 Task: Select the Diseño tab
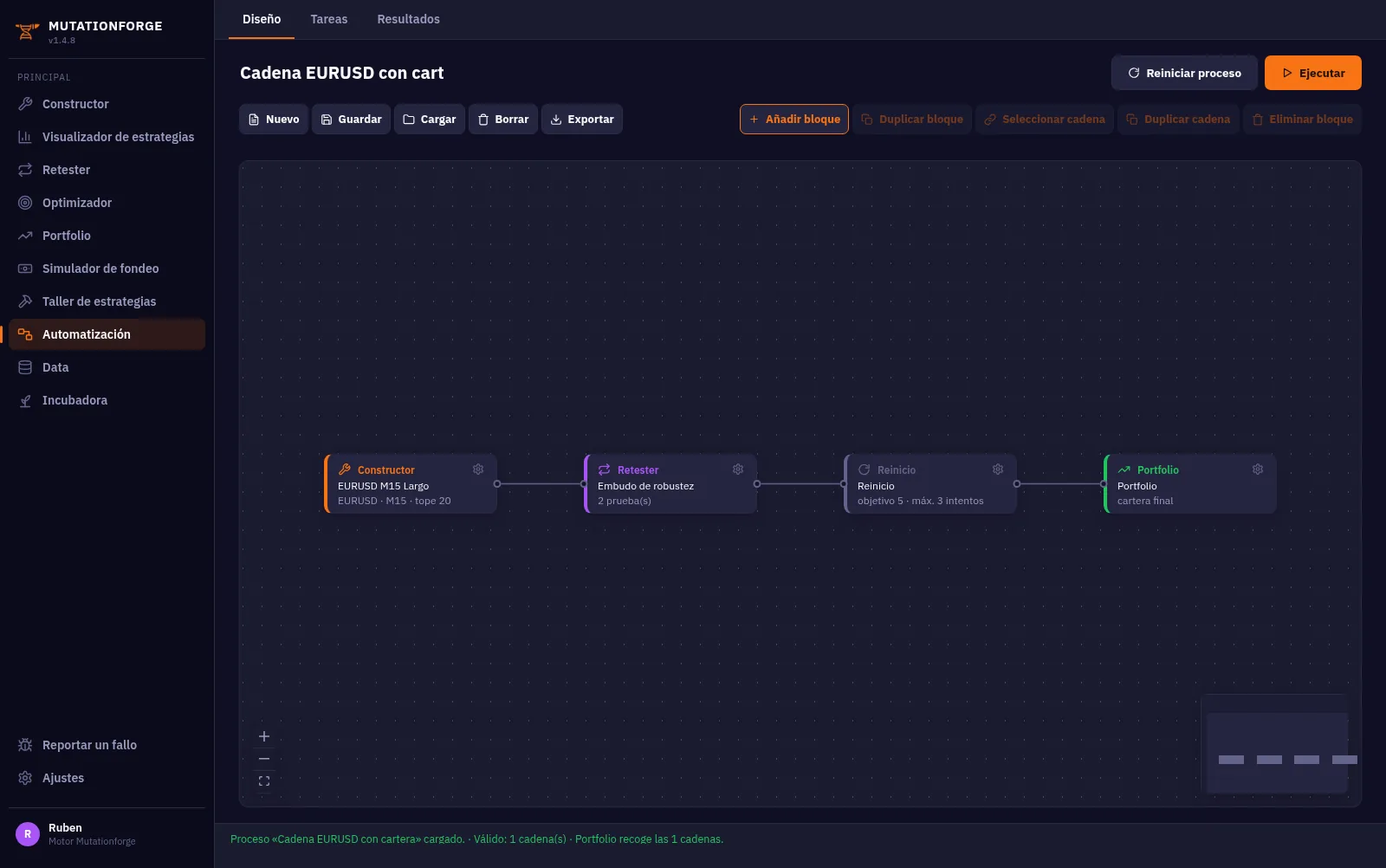click(x=262, y=19)
